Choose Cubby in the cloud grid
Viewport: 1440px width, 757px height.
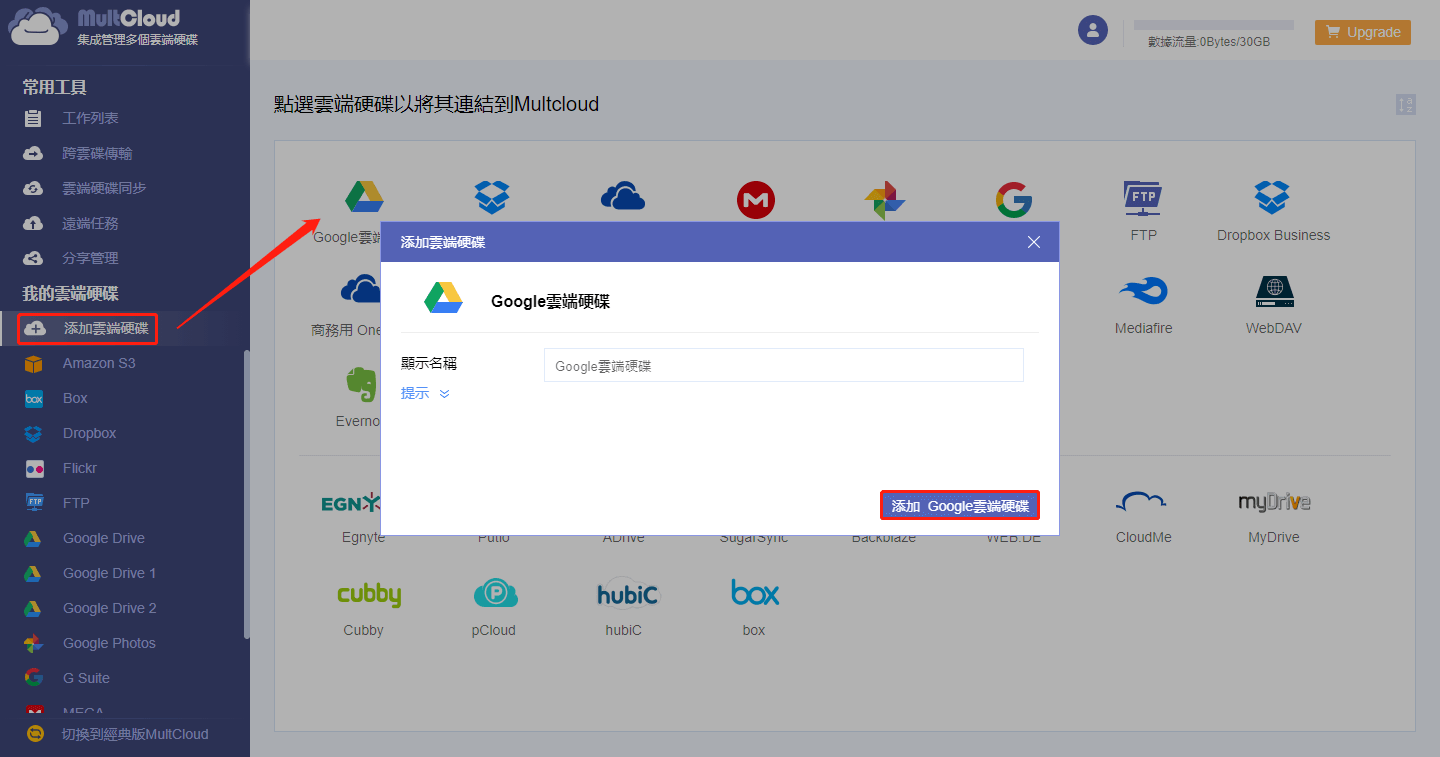pos(368,608)
